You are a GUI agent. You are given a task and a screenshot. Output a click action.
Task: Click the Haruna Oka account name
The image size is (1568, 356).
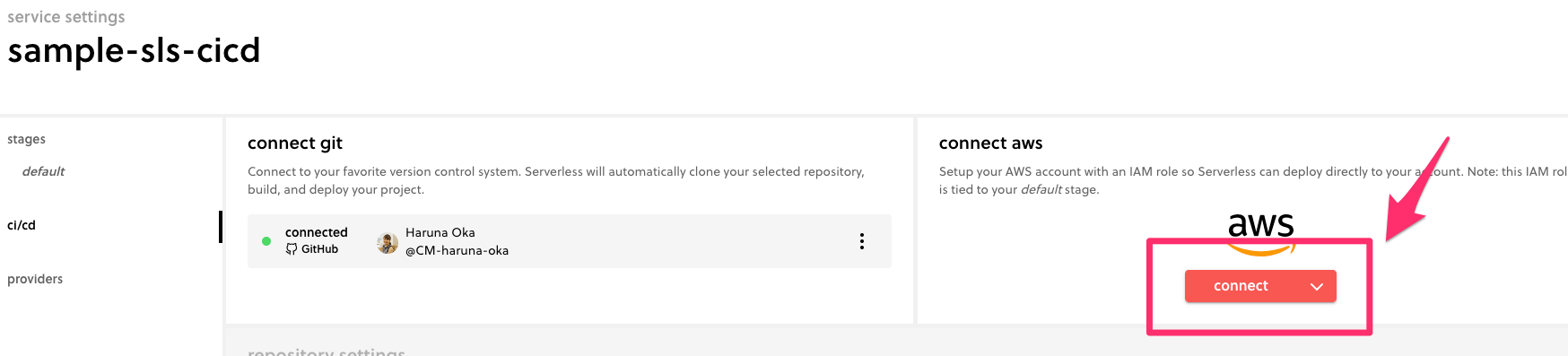tap(440, 232)
